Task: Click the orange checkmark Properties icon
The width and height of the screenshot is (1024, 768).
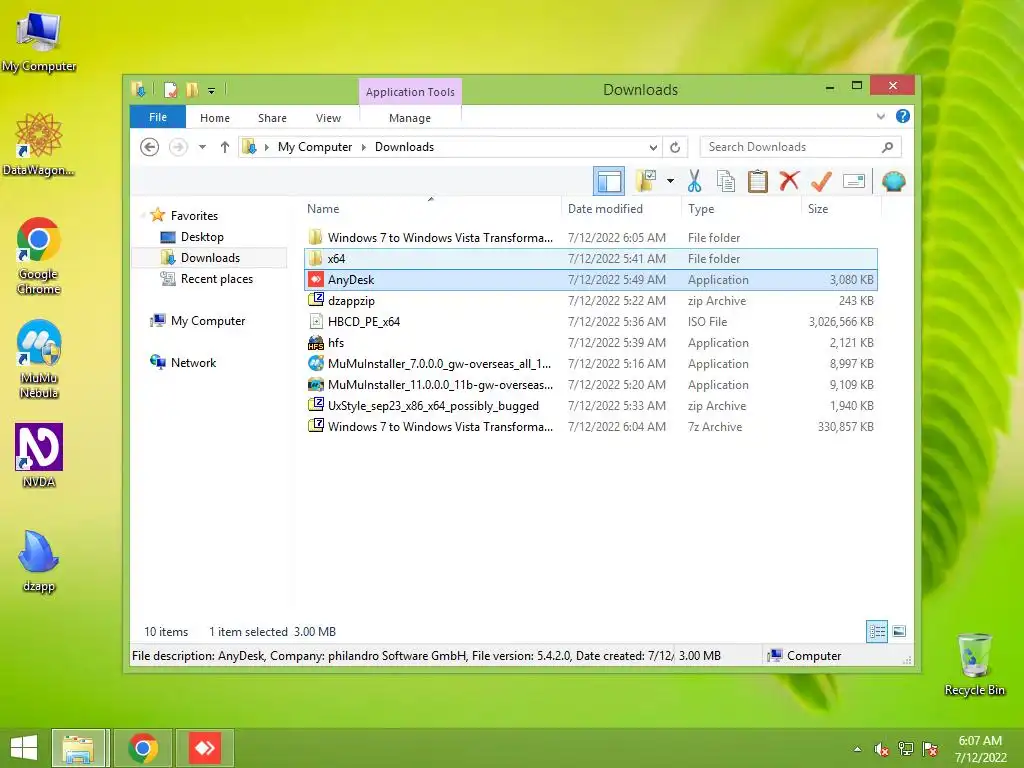Action: pyautogui.click(x=821, y=181)
